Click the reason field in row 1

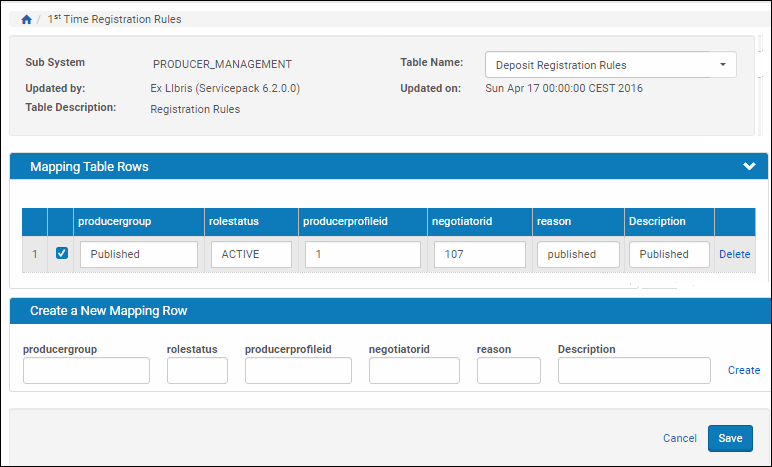pyautogui.click(x=578, y=254)
